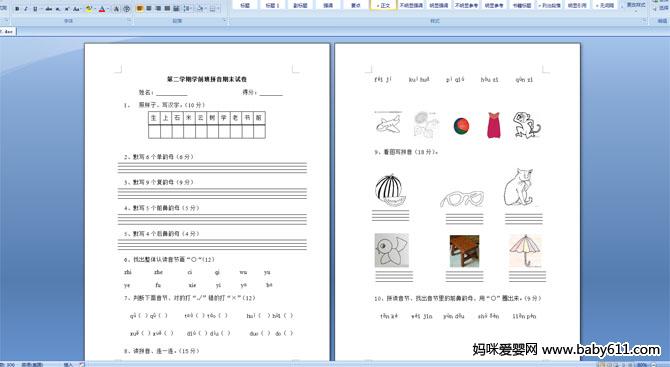
Task: Justify the paragraph text
Action: (167, 9)
